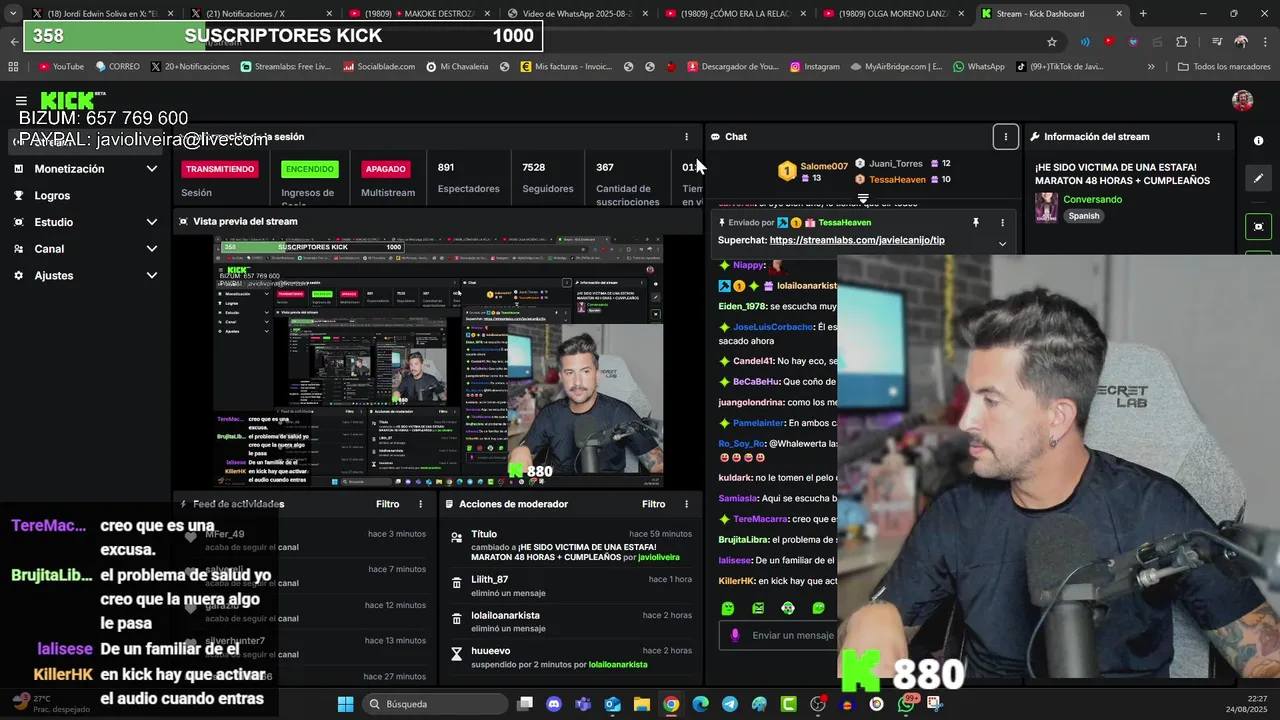The image size is (1280, 720).
Task: Open the Información del stream options menu
Action: (x=1218, y=137)
